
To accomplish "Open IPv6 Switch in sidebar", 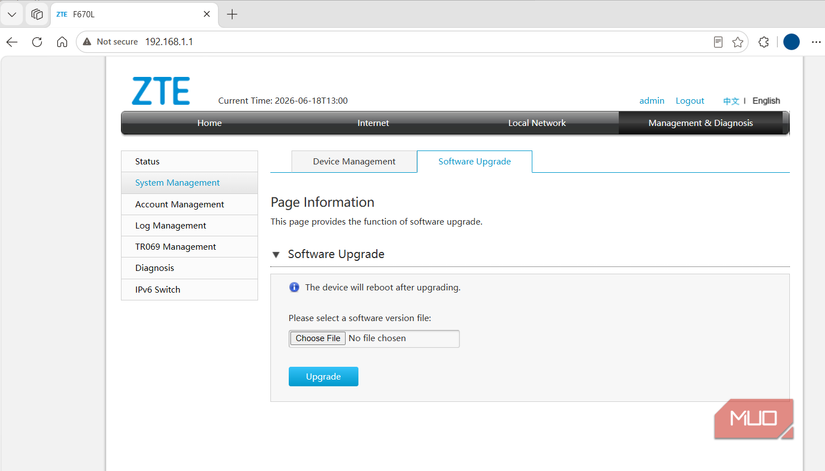I will pos(189,289).
